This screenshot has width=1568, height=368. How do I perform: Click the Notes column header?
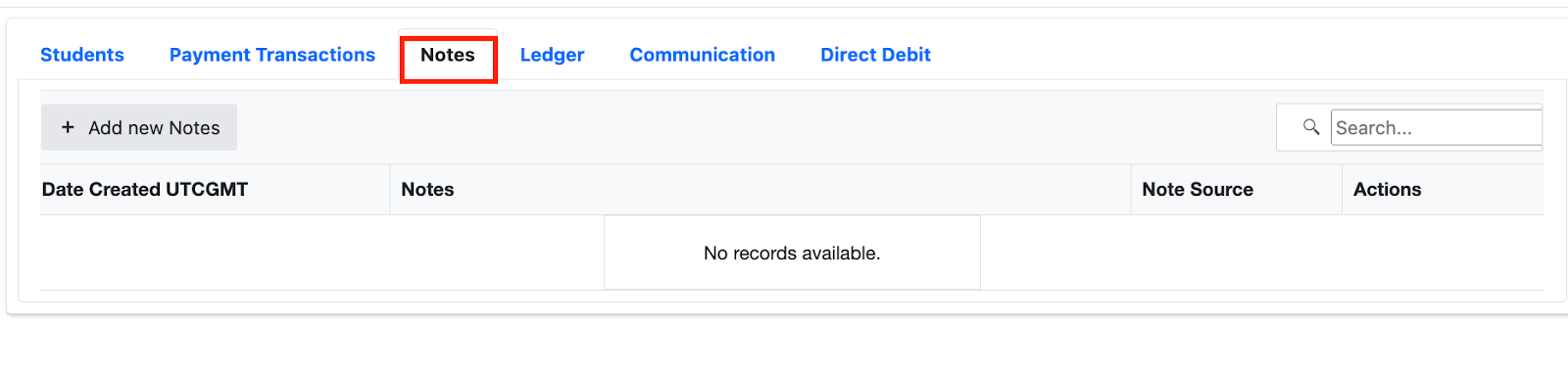pyautogui.click(x=427, y=190)
